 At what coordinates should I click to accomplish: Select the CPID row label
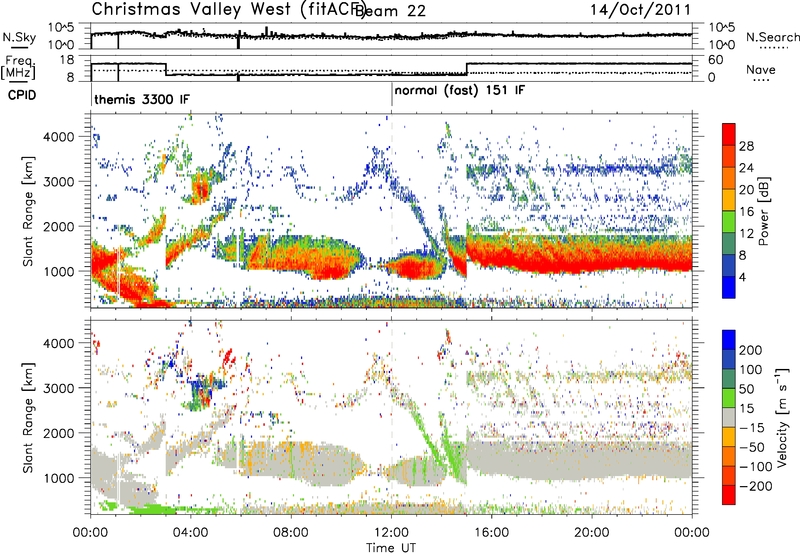tap(22, 95)
